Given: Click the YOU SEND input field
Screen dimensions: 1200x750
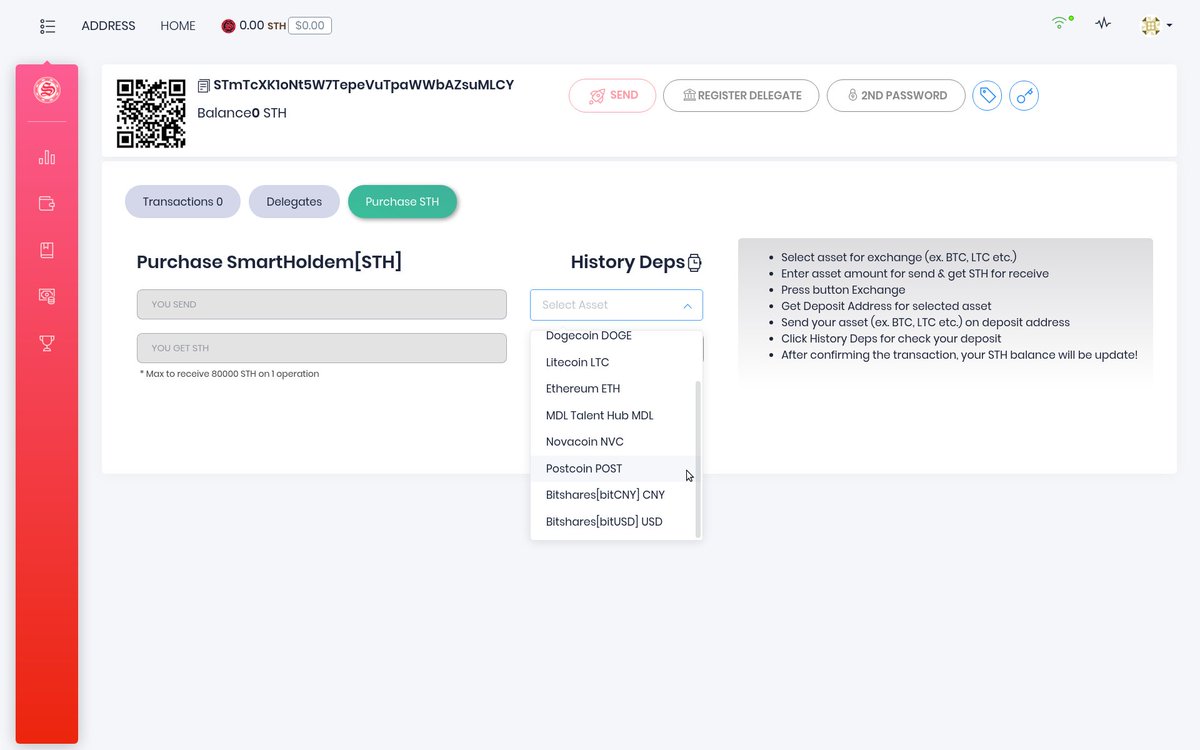Looking at the screenshot, I should pyautogui.click(x=321, y=304).
